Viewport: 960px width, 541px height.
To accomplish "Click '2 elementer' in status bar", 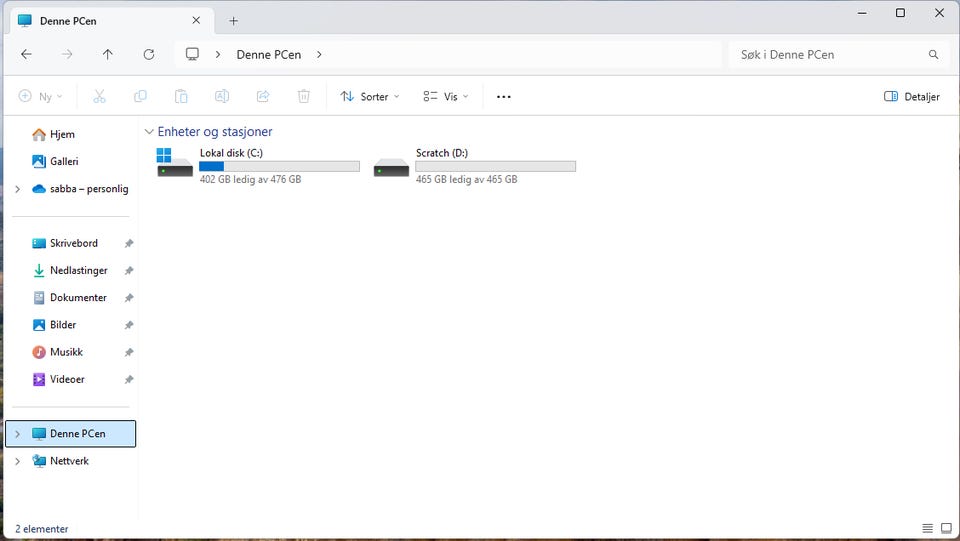I will click(42, 529).
